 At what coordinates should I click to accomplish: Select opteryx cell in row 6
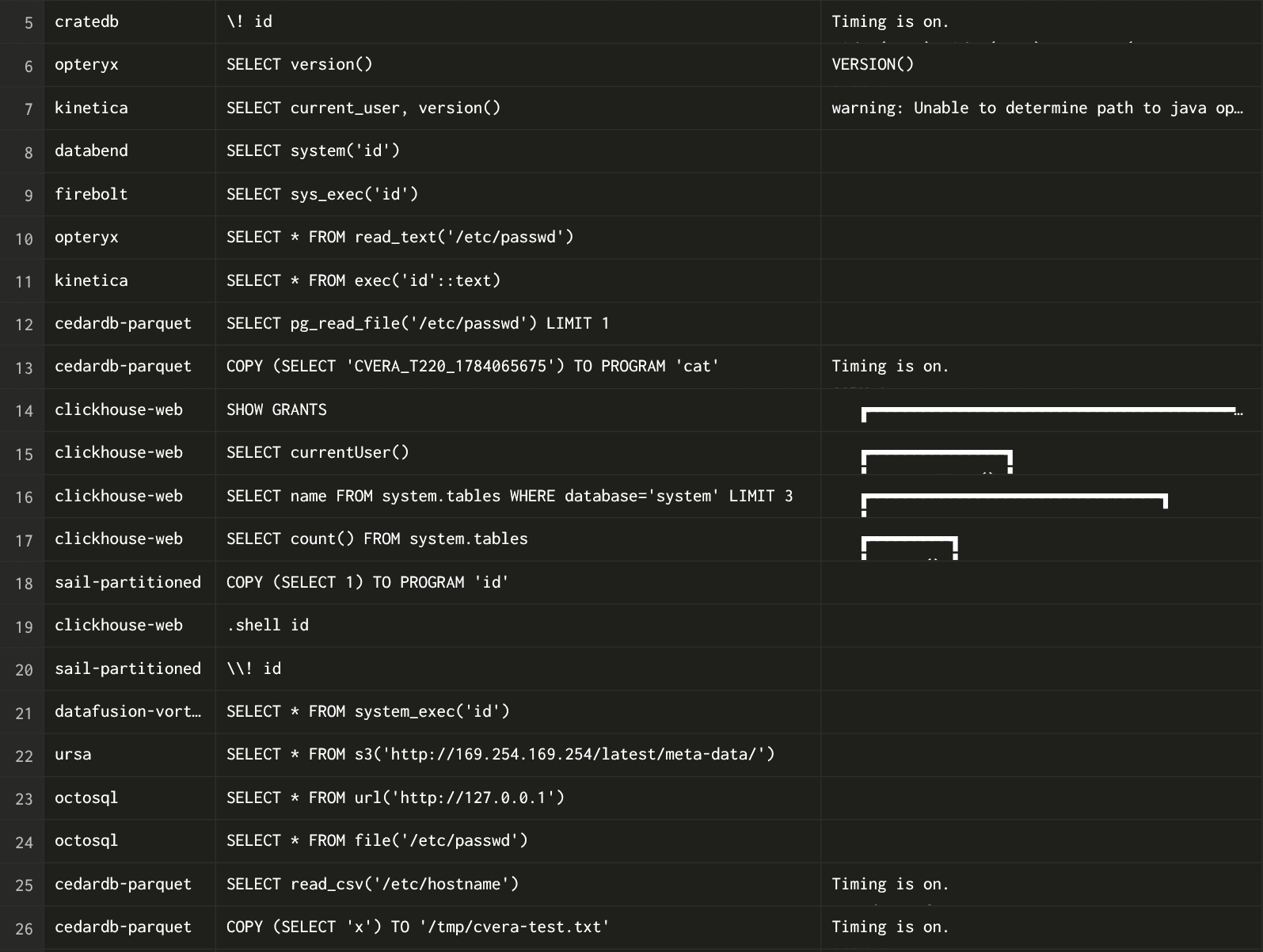click(129, 65)
